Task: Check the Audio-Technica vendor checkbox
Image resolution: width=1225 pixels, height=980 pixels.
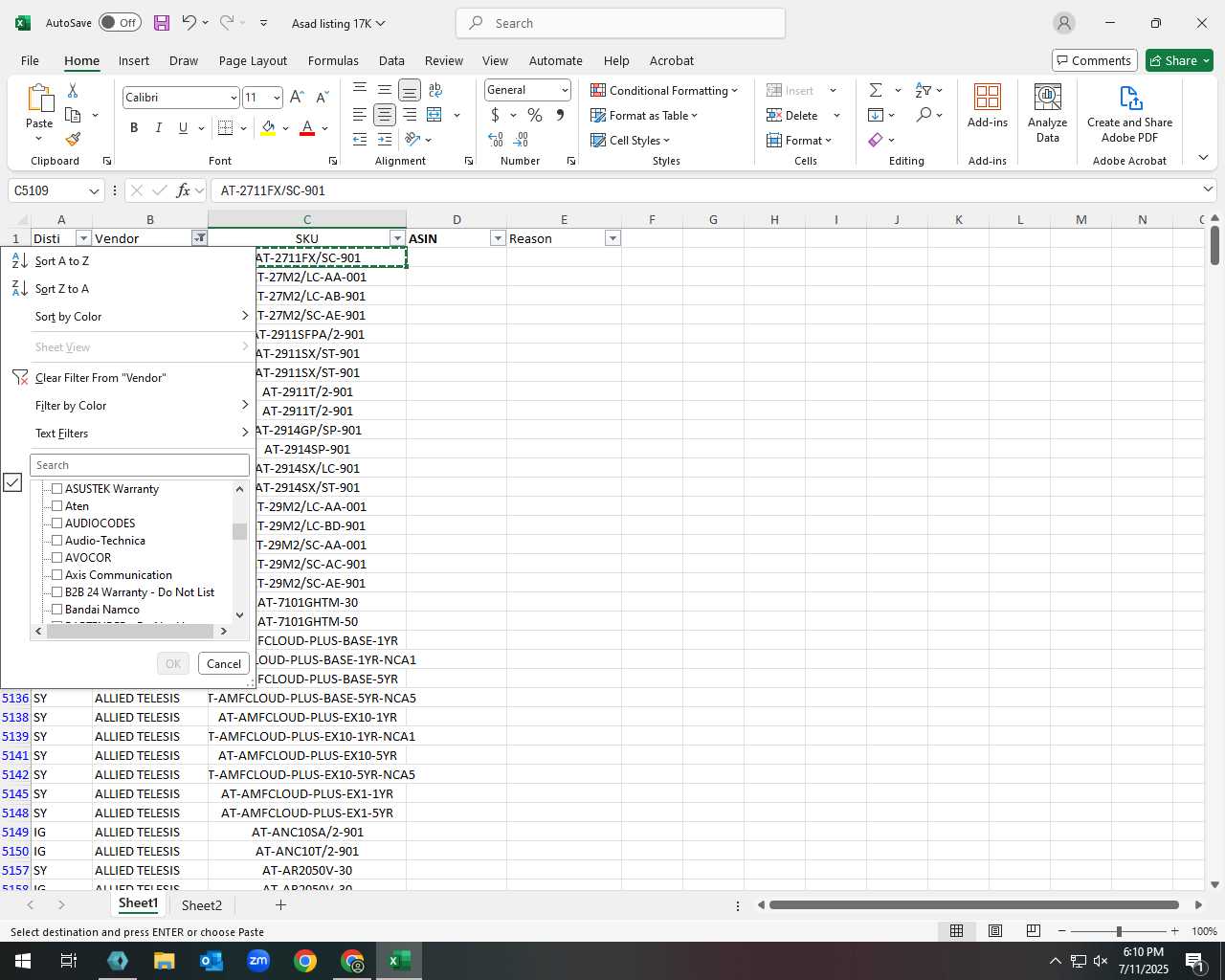Action: point(56,541)
